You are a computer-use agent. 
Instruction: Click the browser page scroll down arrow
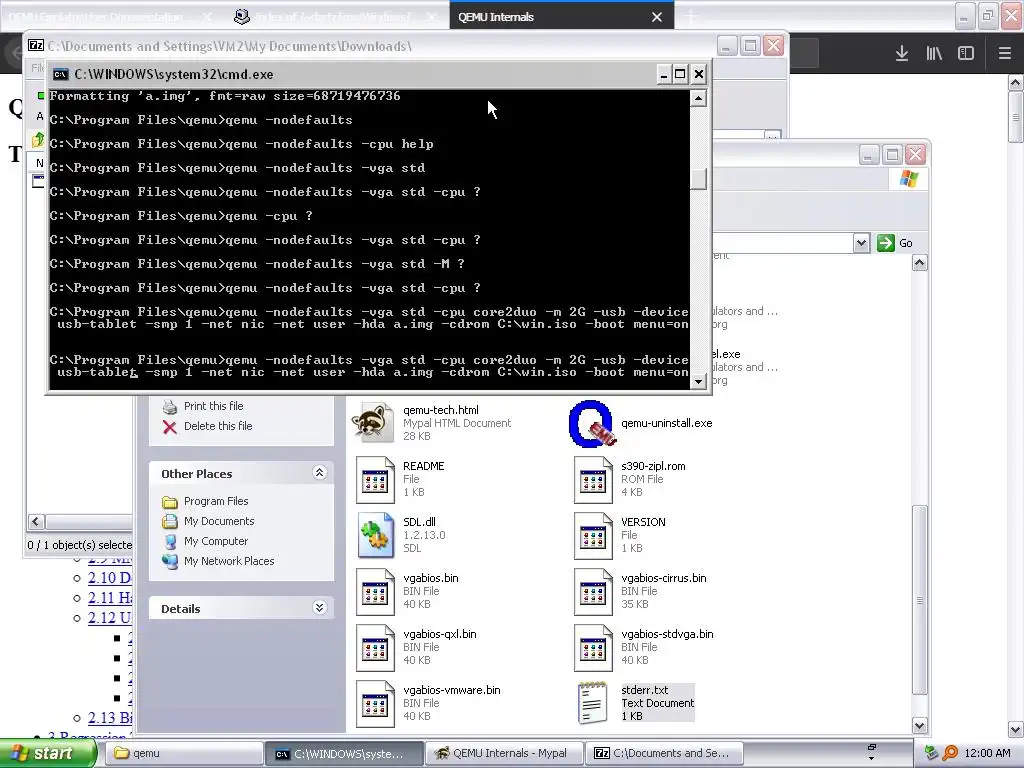1016,729
